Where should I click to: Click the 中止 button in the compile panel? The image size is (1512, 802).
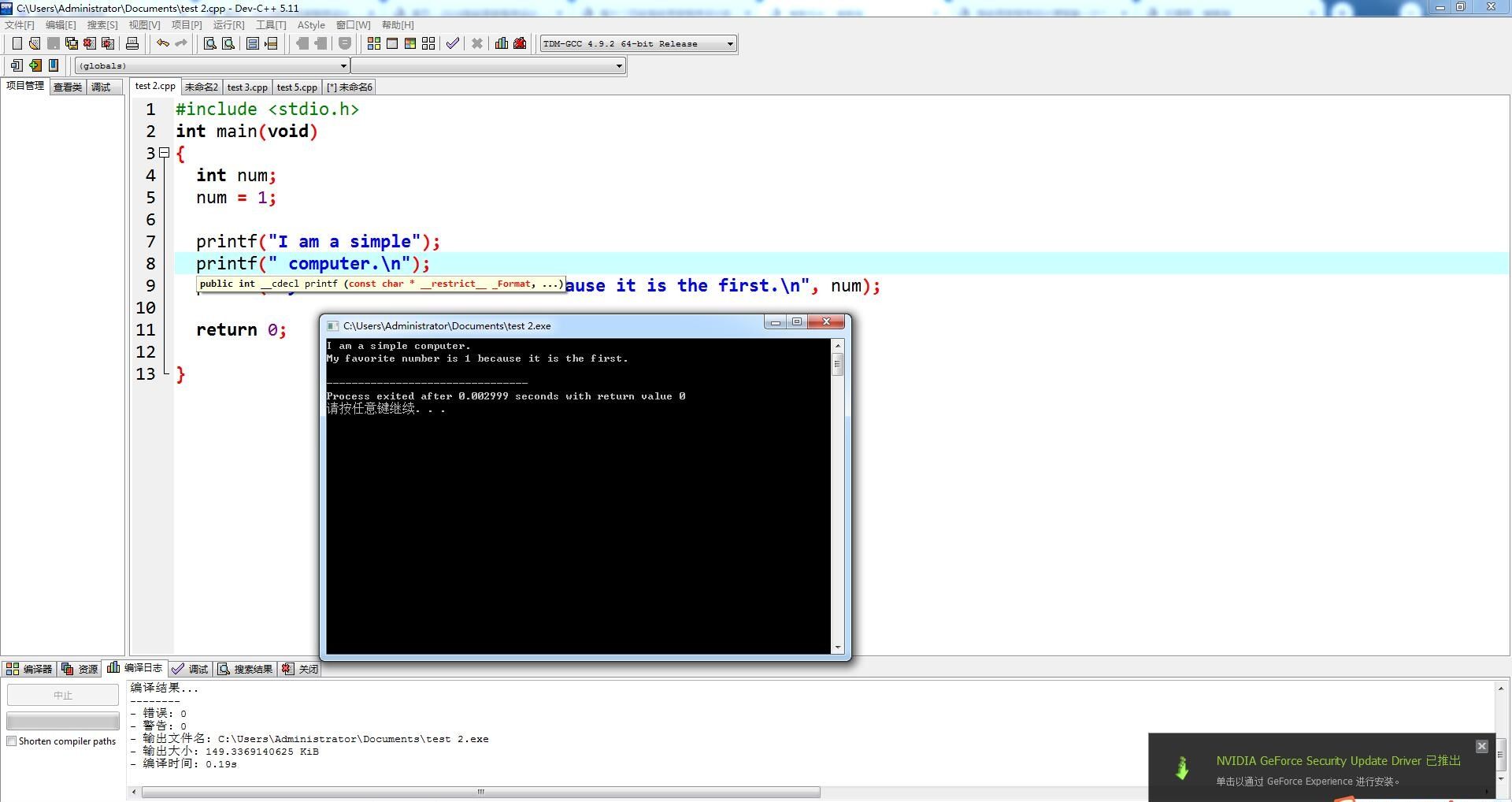62,695
